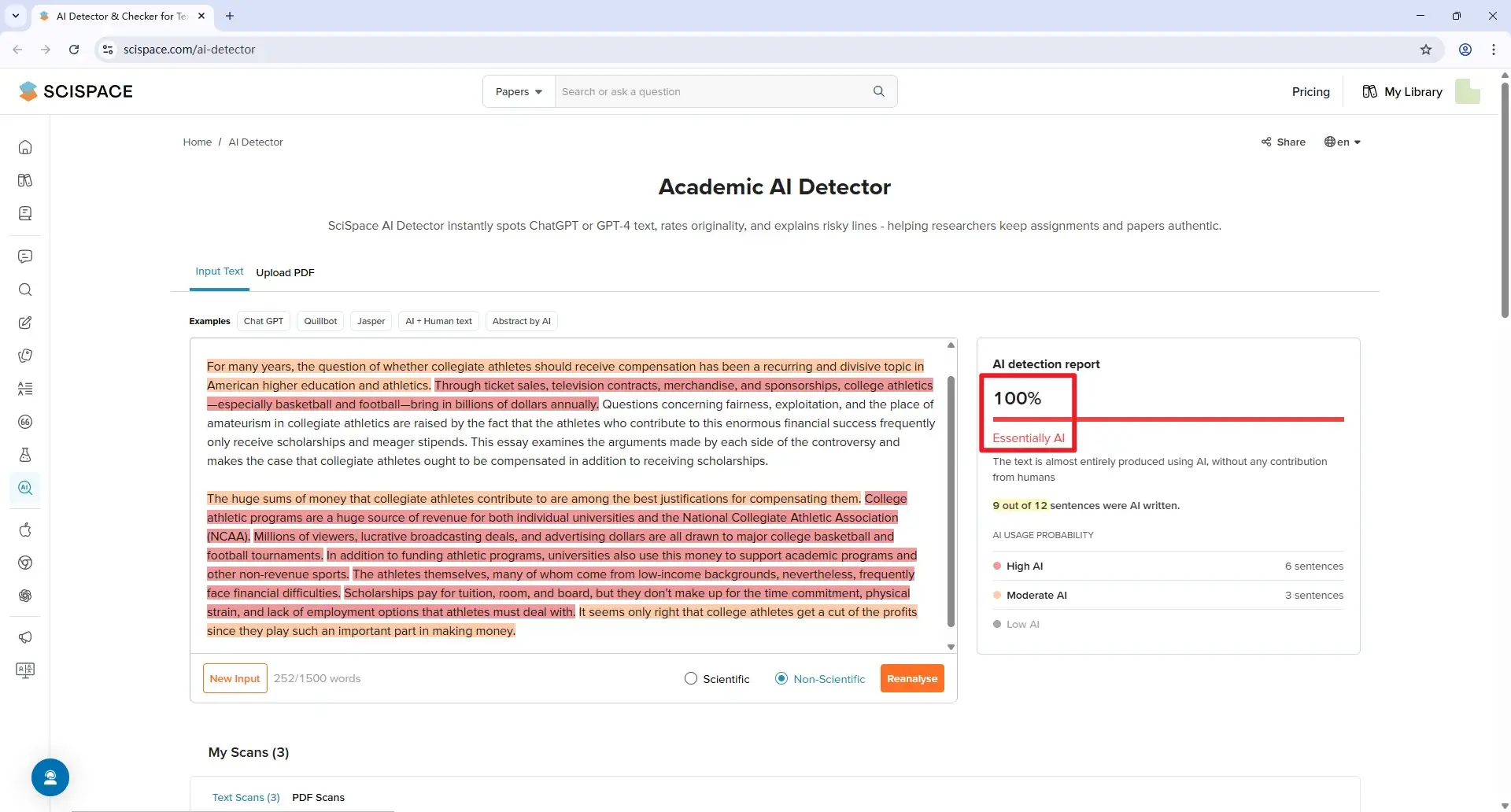Image resolution: width=1511 pixels, height=812 pixels.
Task: Switch to the Upload PDF tab
Action: click(x=285, y=272)
